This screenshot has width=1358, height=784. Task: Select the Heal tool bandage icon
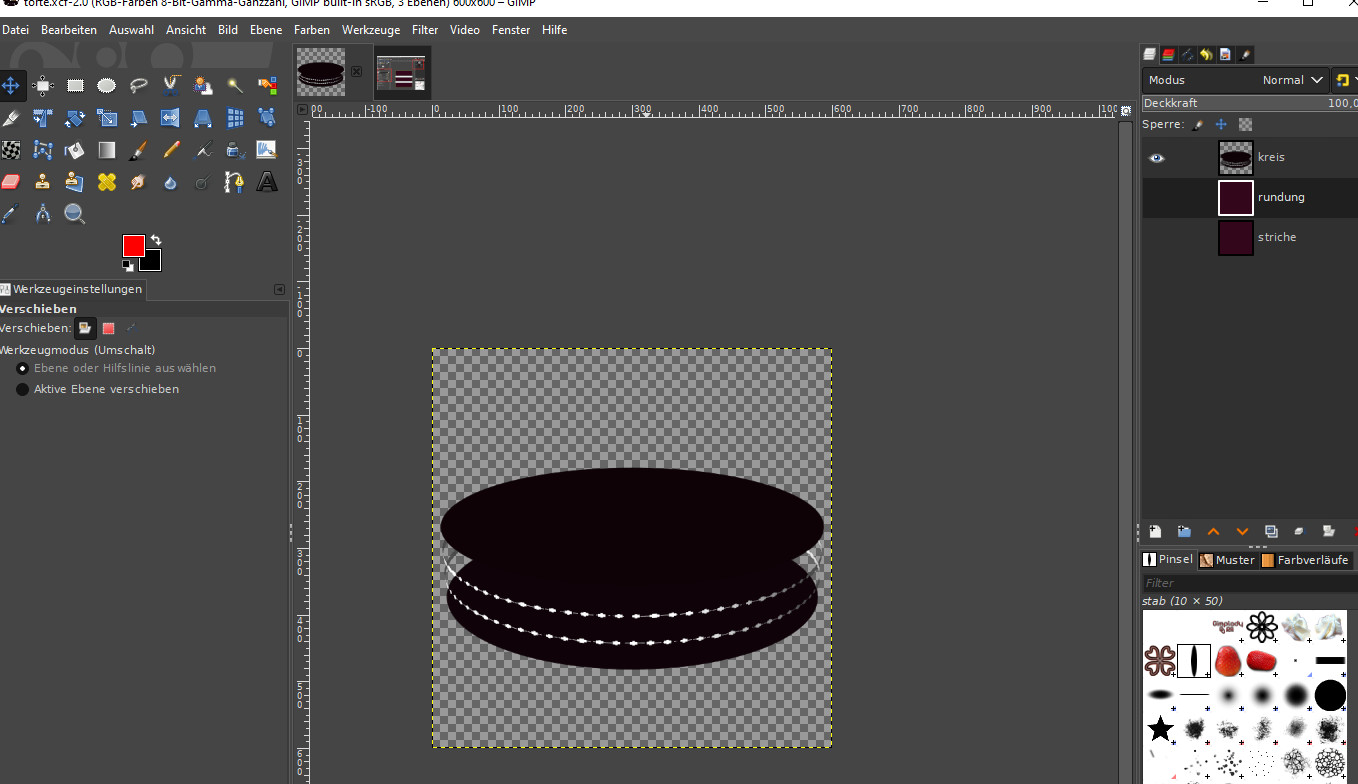tap(107, 182)
